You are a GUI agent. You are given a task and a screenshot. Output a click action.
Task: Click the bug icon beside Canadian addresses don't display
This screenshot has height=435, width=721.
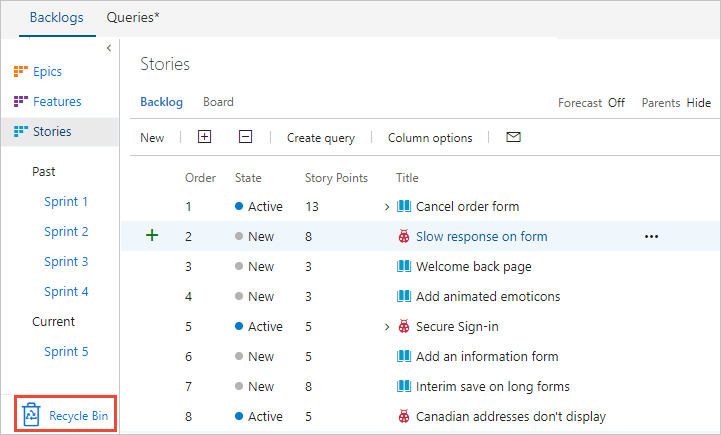pos(404,417)
